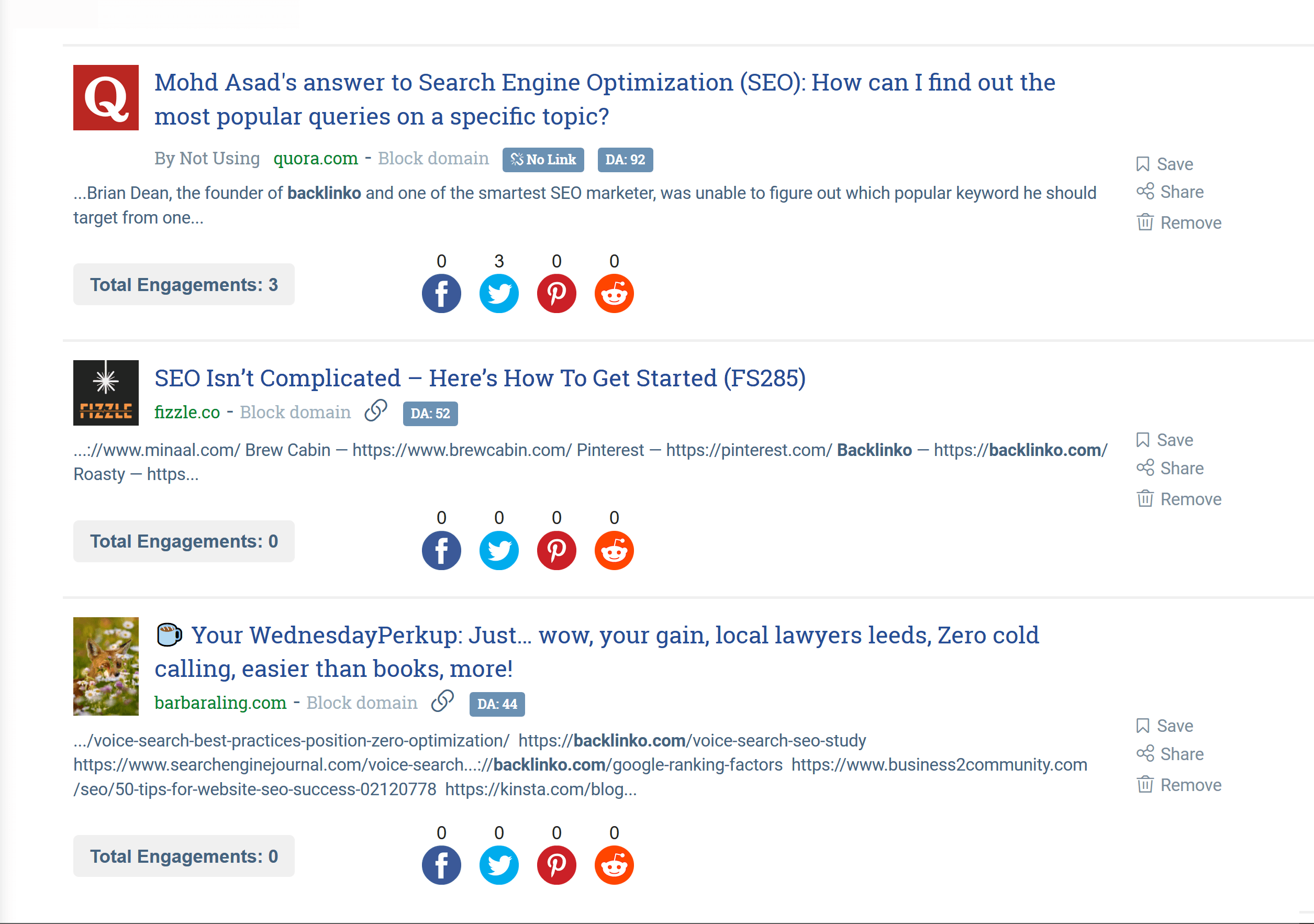The width and height of the screenshot is (1314, 924).
Task: Click Facebook icon on the Quora result
Action: click(441, 294)
